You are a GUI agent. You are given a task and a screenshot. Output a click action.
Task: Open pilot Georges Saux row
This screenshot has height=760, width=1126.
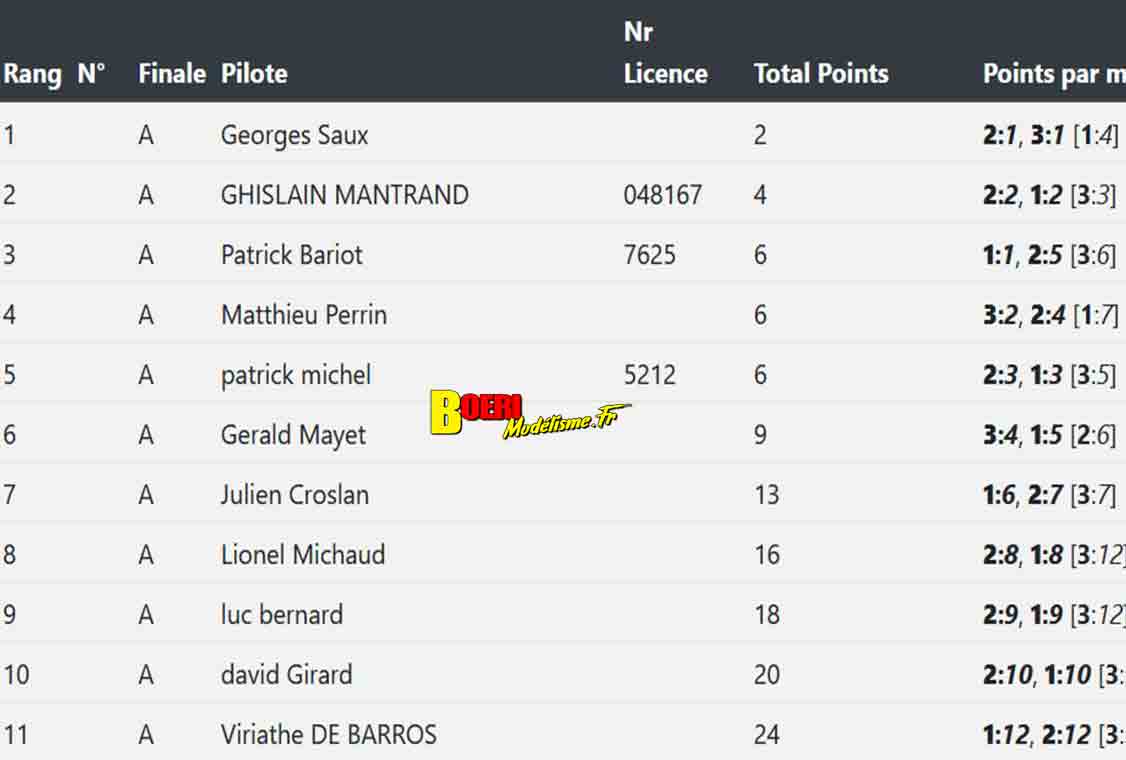coord(563,135)
